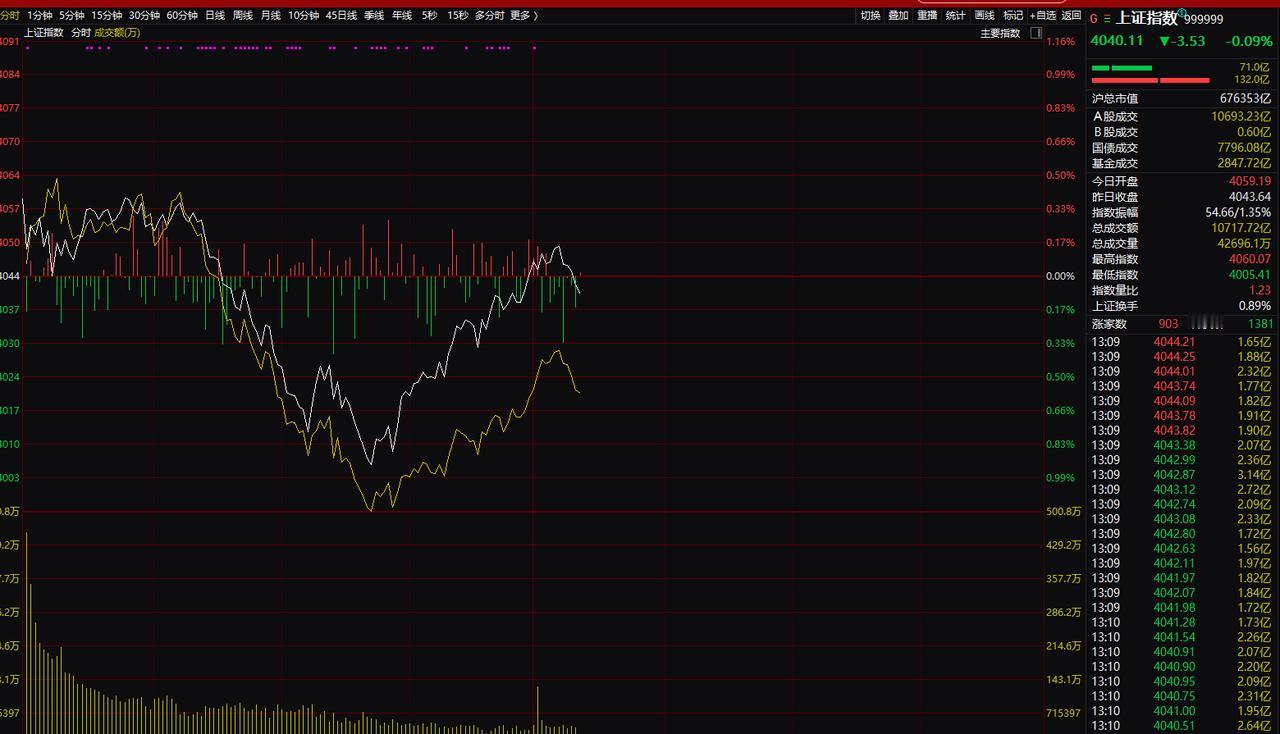Select the tick row with price 4040.51

(1182, 726)
